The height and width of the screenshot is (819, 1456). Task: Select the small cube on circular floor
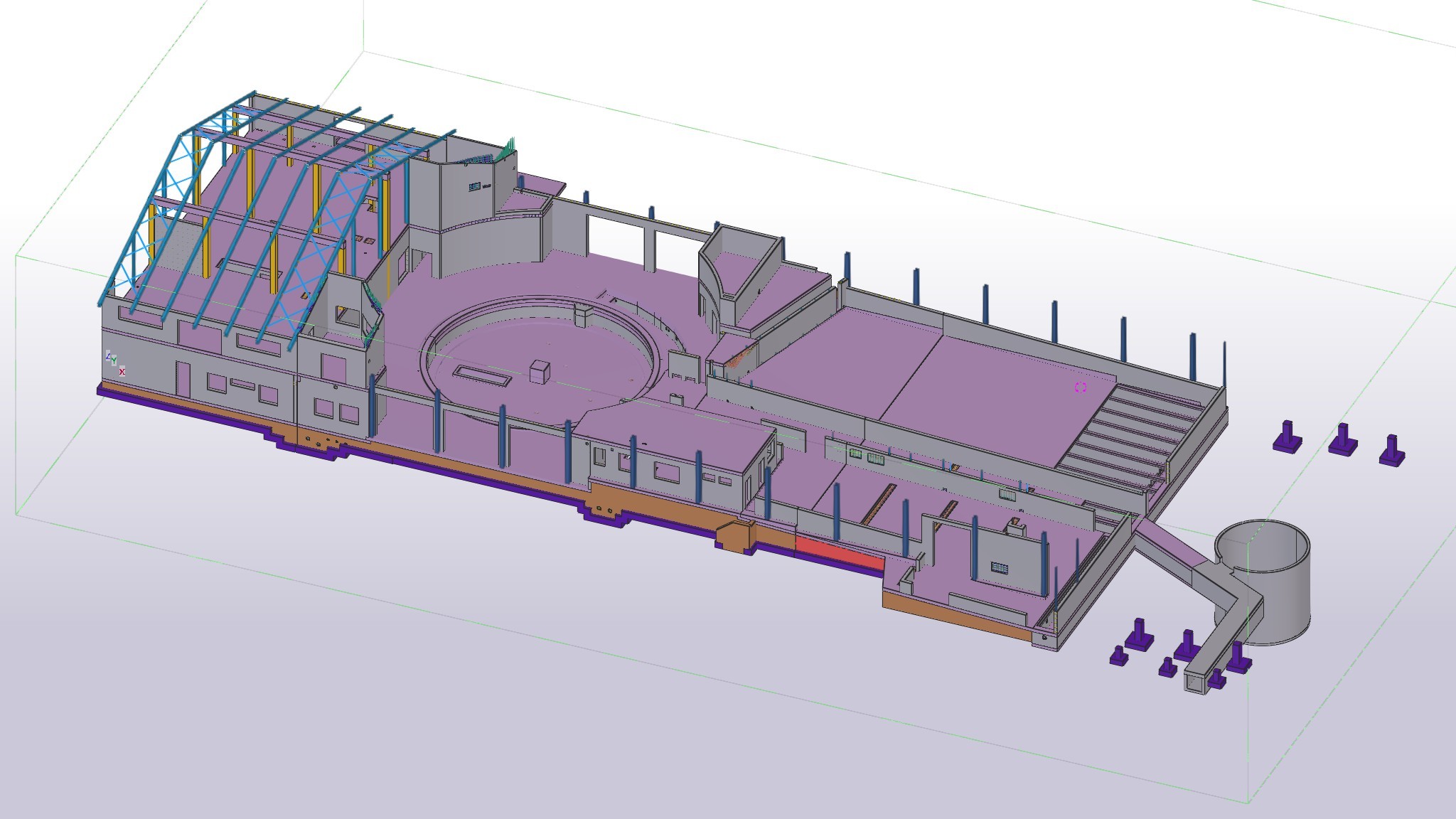[x=540, y=372]
